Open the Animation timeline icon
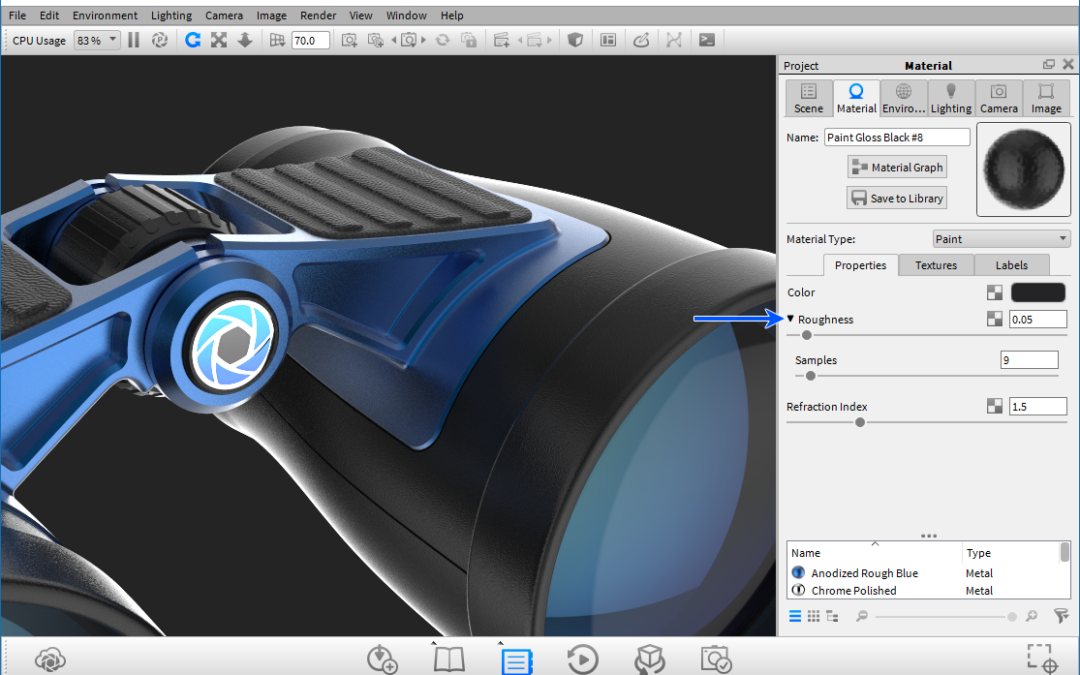 (x=583, y=659)
